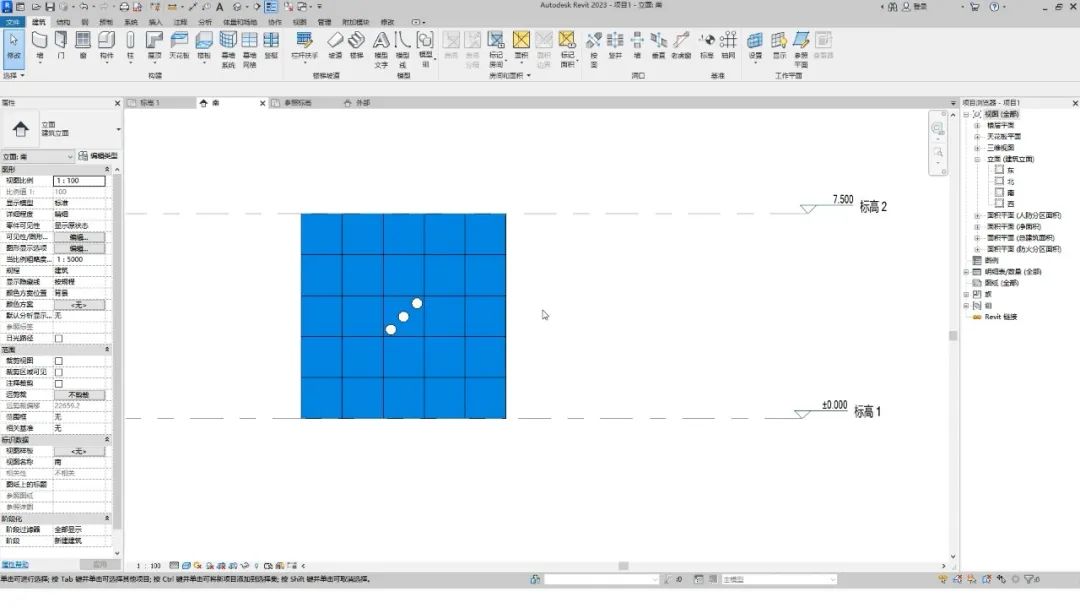Click Edit Type (编辑类型) button
Viewport: 1080px width, 608px height.
point(98,156)
